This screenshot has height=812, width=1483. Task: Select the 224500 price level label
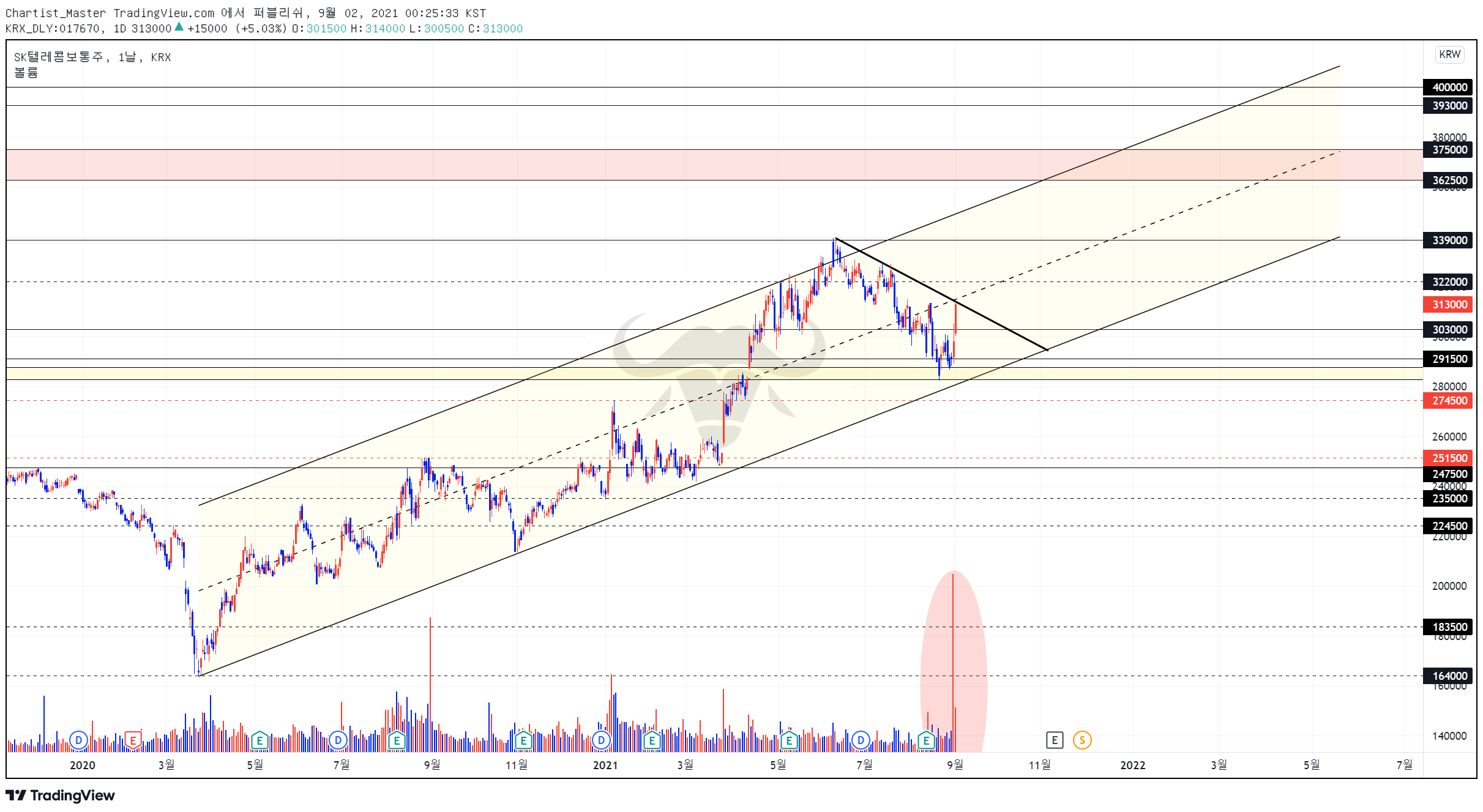[1448, 526]
